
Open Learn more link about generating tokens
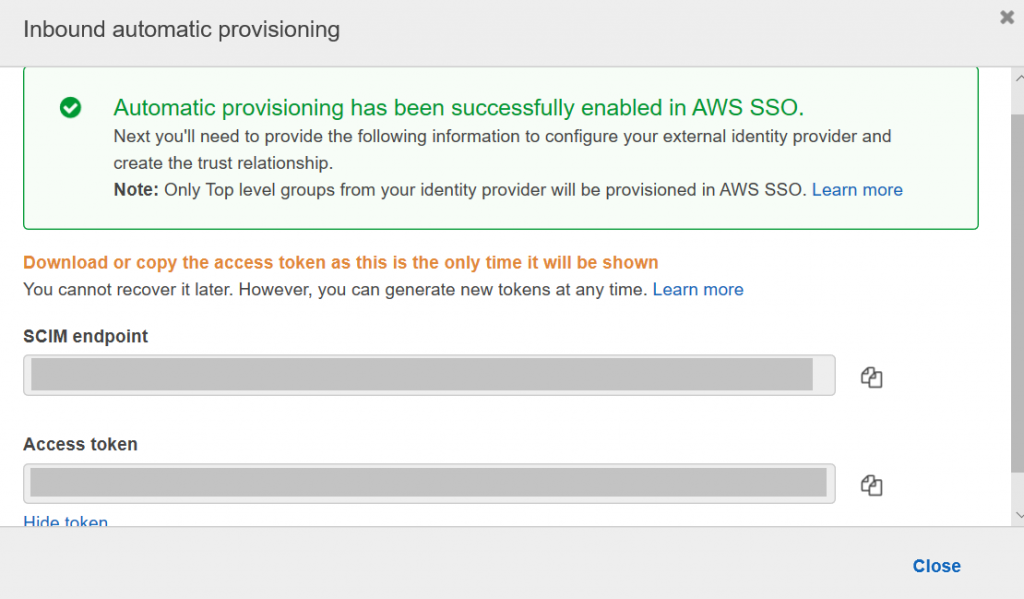[x=698, y=289]
